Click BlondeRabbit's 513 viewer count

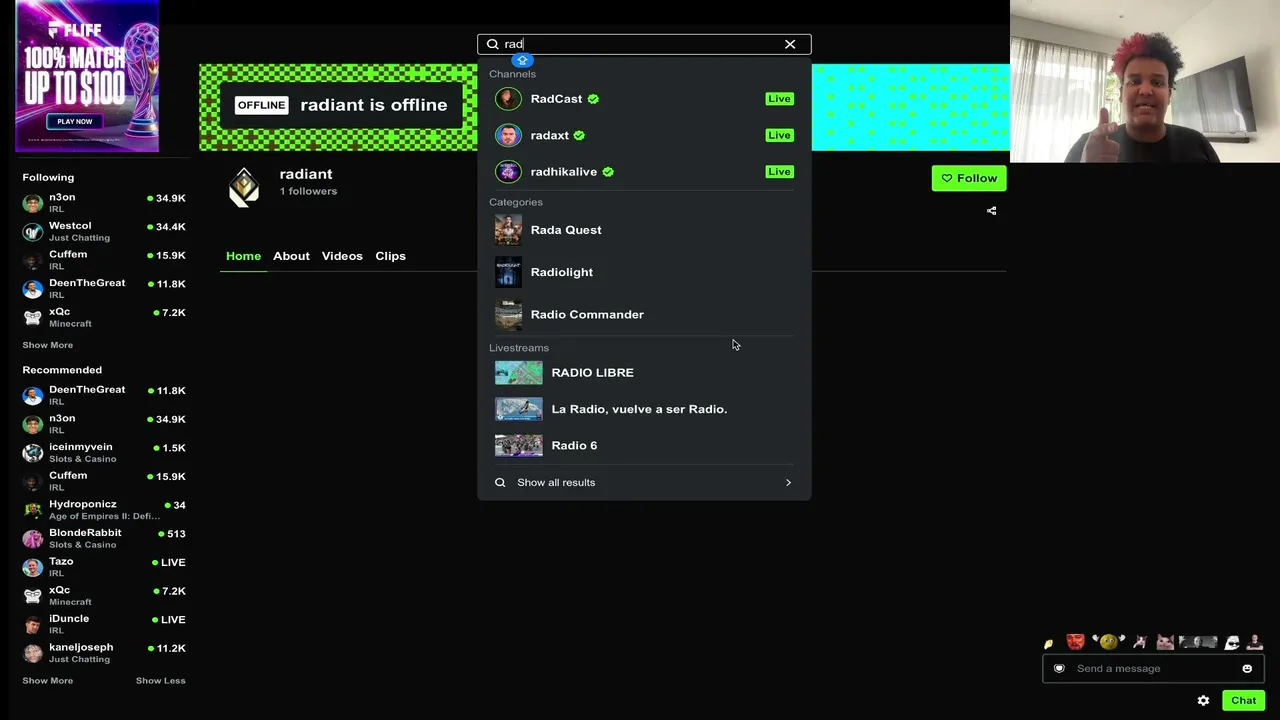click(x=176, y=534)
